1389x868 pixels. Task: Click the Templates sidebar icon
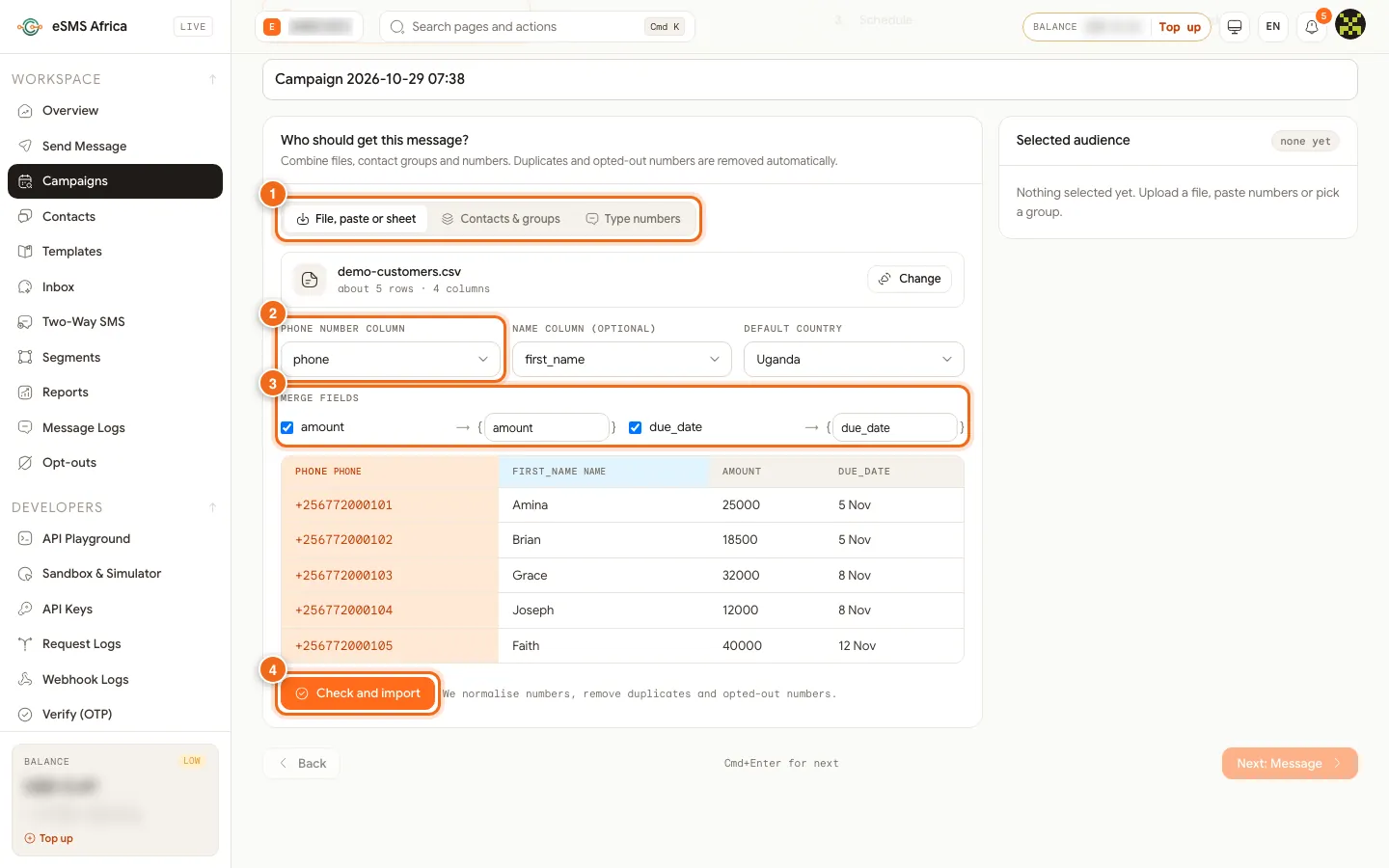tap(25, 252)
